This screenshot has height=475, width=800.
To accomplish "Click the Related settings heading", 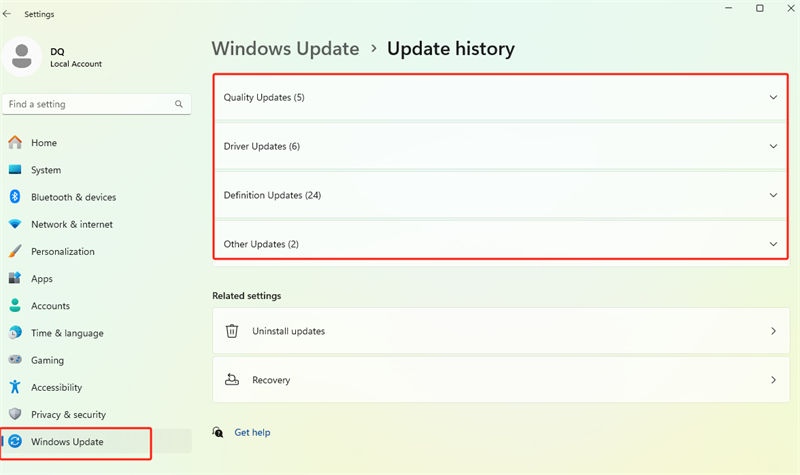I will (246, 295).
